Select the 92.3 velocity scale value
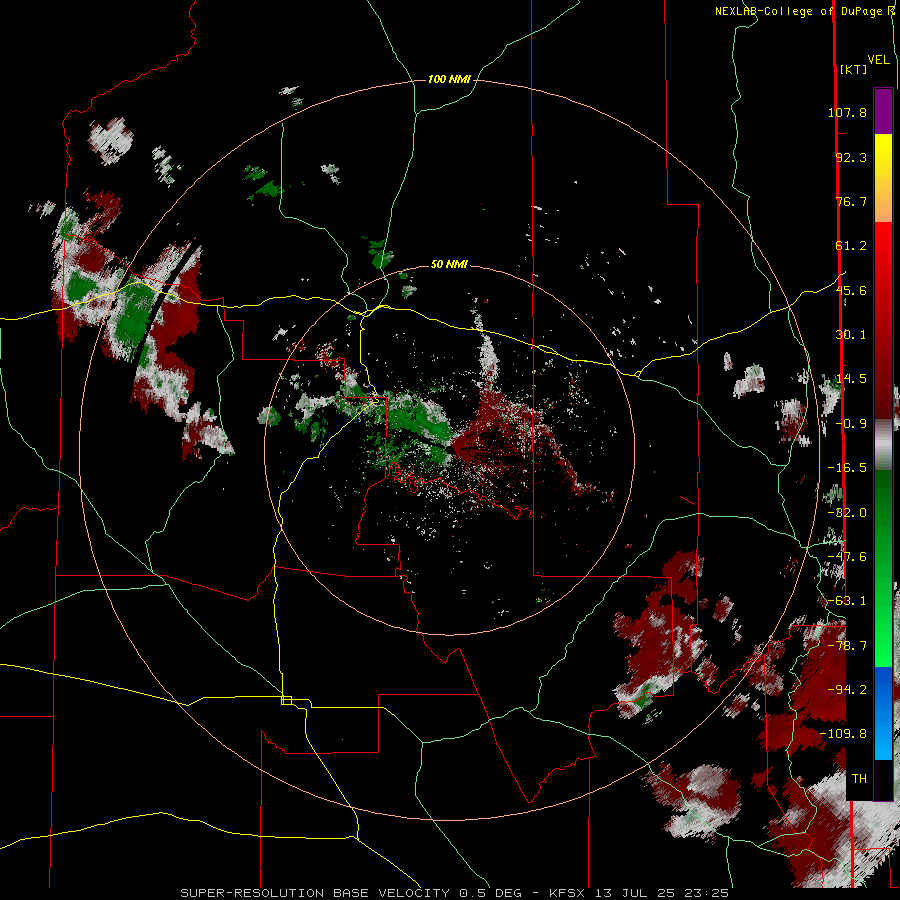Image resolution: width=900 pixels, height=900 pixels. [x=851, y=157]
